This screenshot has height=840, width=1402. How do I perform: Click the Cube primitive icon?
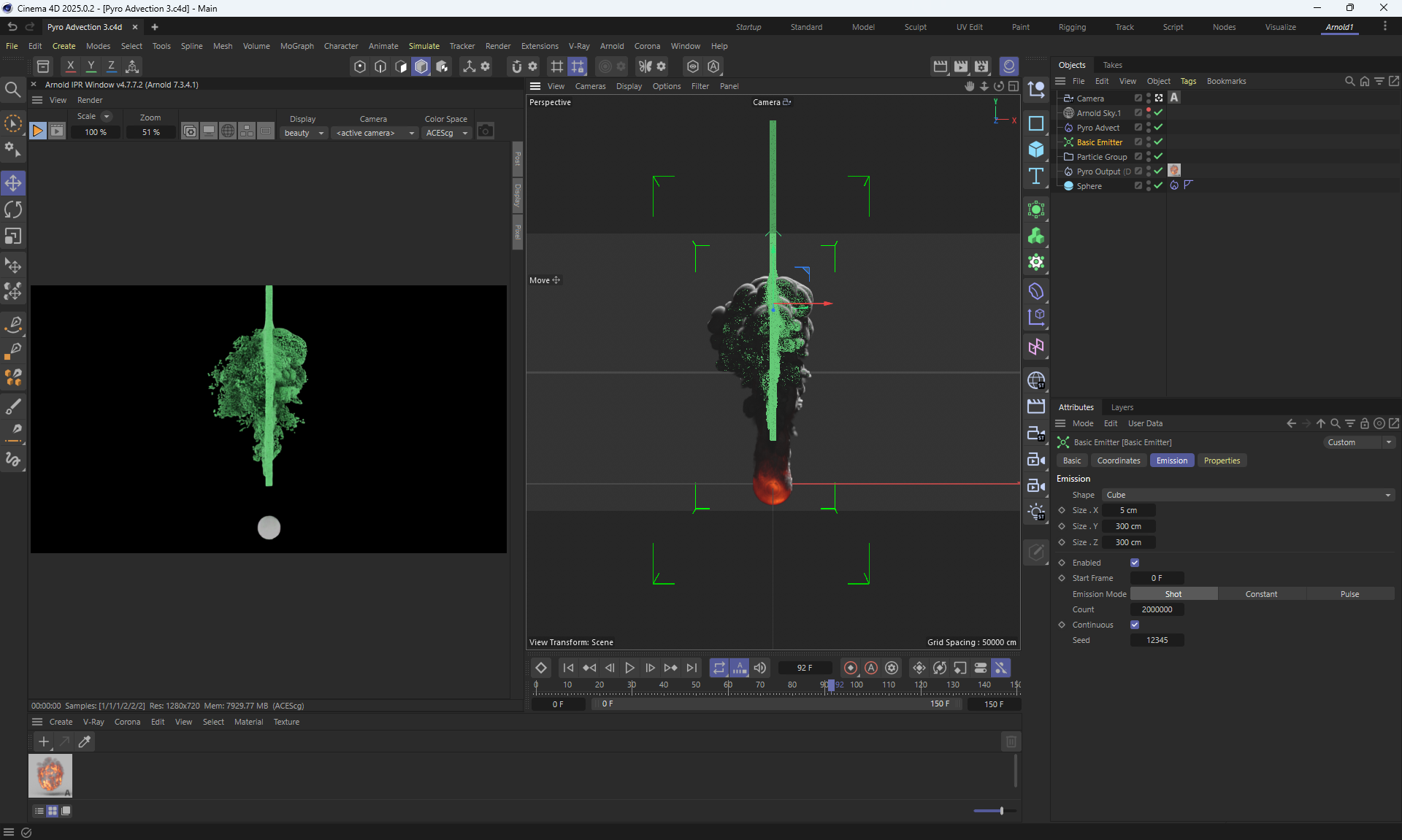1035,150
